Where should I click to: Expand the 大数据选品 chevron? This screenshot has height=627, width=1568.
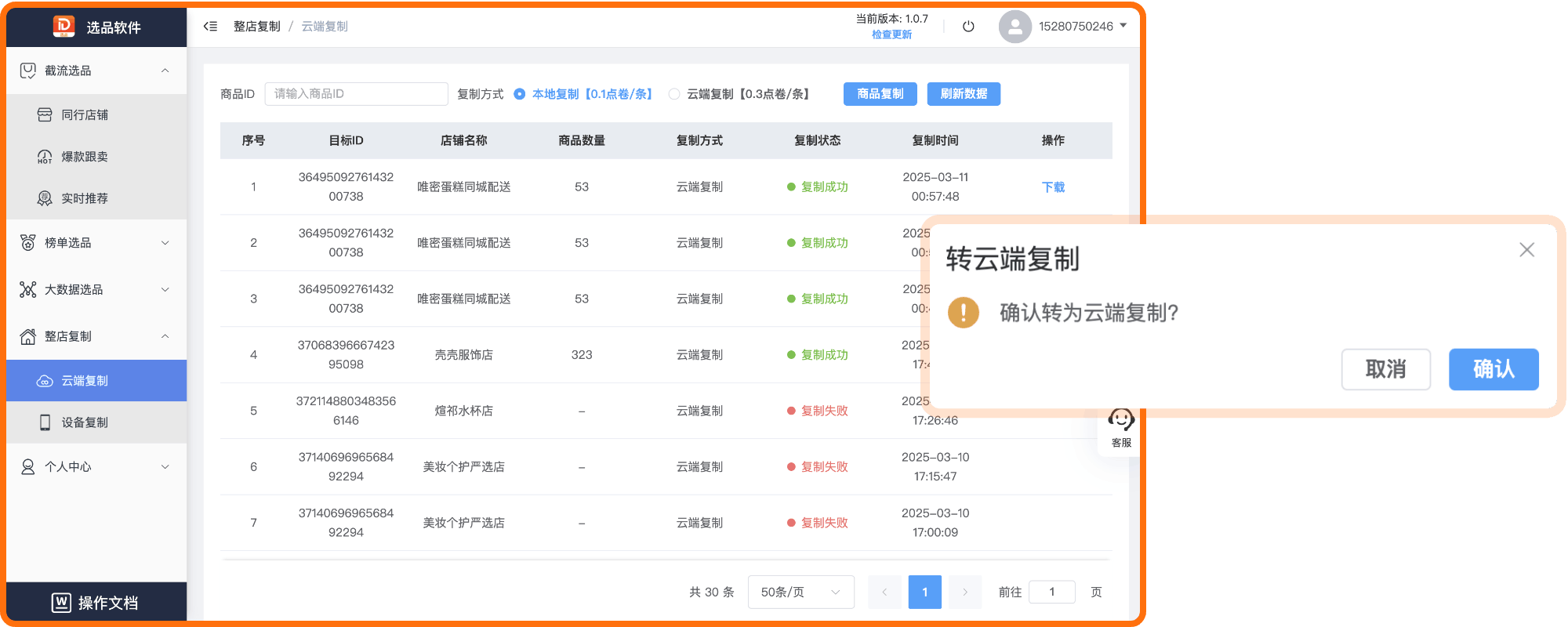pyautogui.click(x=165, y=289)
